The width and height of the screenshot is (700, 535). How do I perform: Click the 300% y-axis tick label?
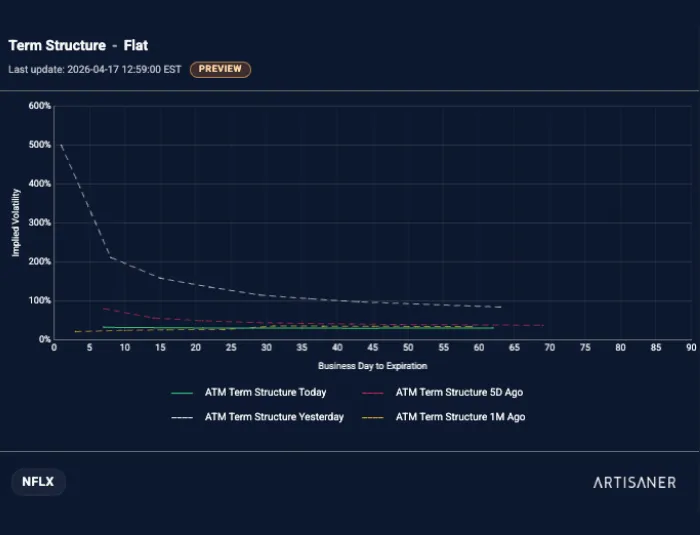40,222
